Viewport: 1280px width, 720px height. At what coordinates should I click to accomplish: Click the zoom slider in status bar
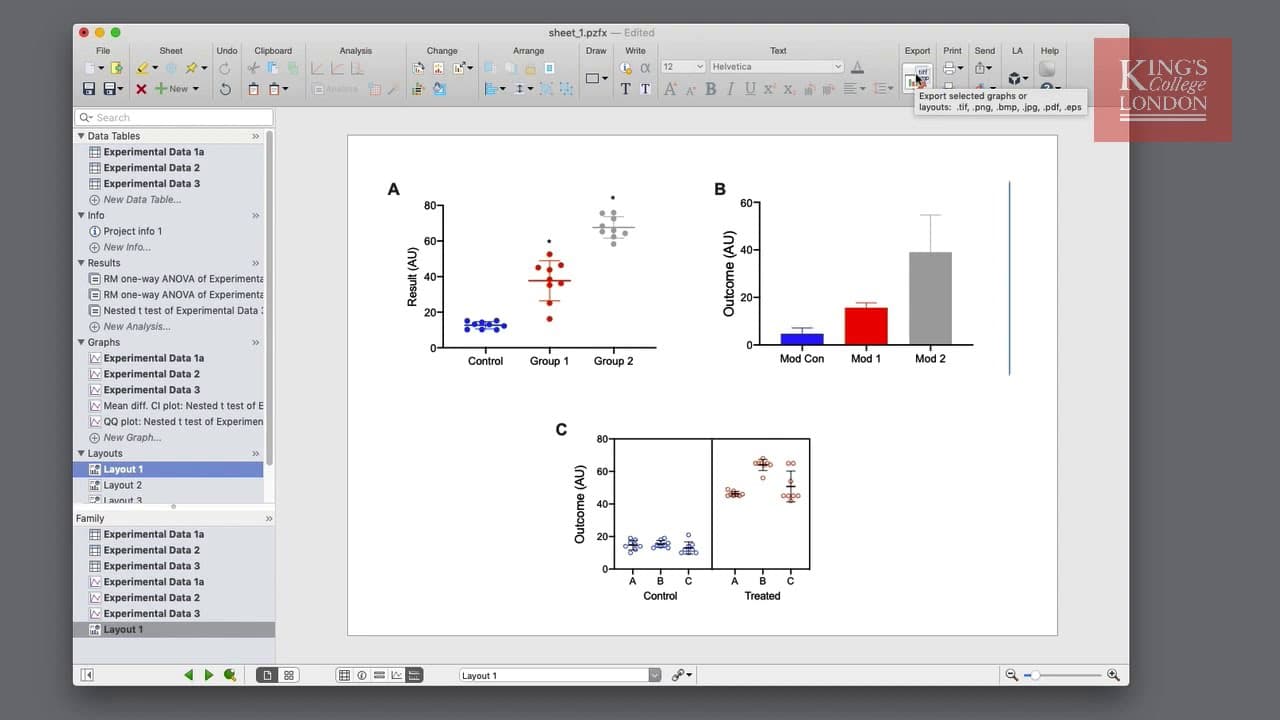pos(1062,675)
